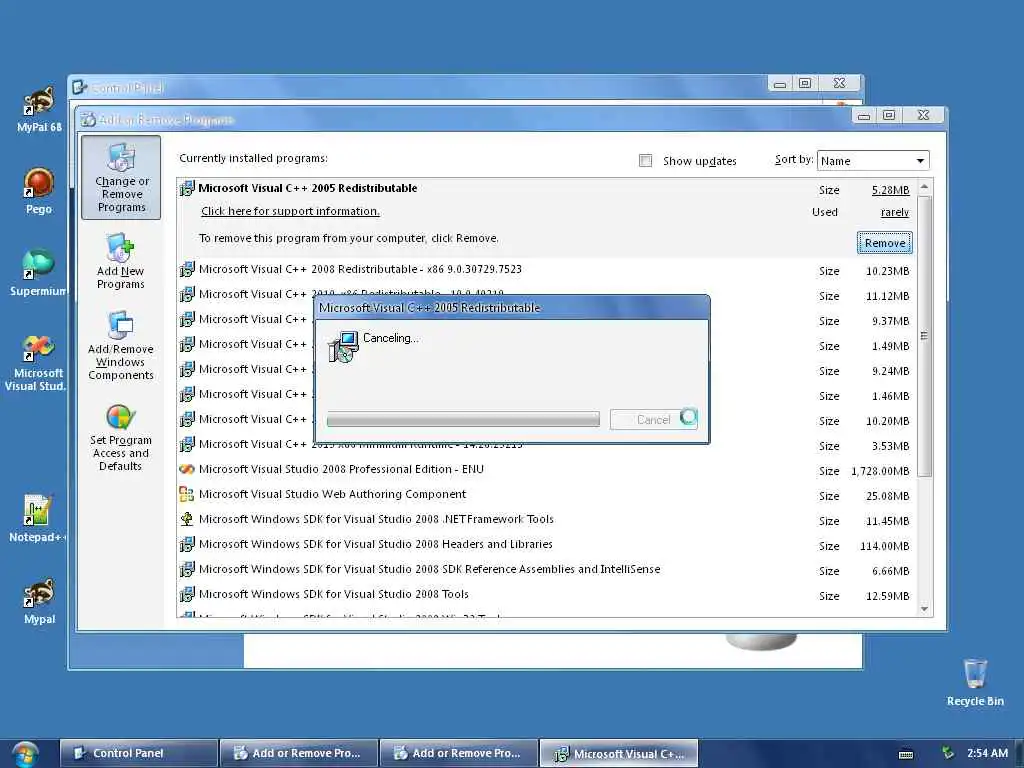
Task: Click Visual Studio 2008 Professional Edition icon
Action: click(187, 469)
